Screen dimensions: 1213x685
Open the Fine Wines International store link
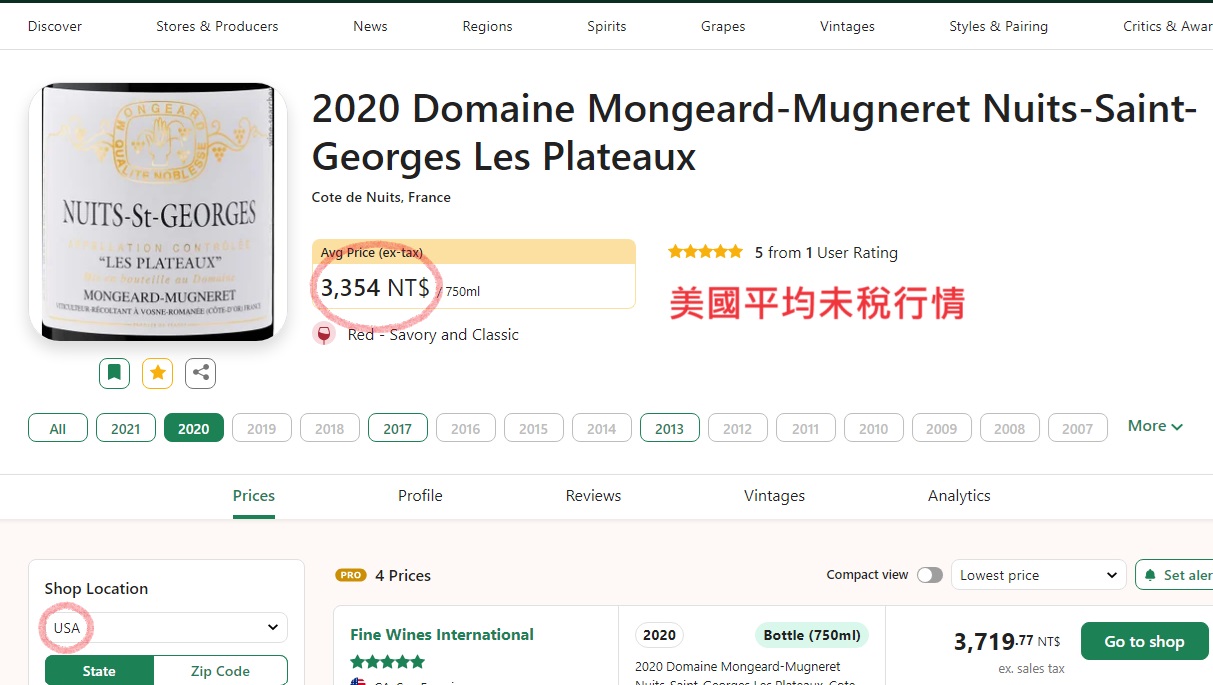(442, 634)
